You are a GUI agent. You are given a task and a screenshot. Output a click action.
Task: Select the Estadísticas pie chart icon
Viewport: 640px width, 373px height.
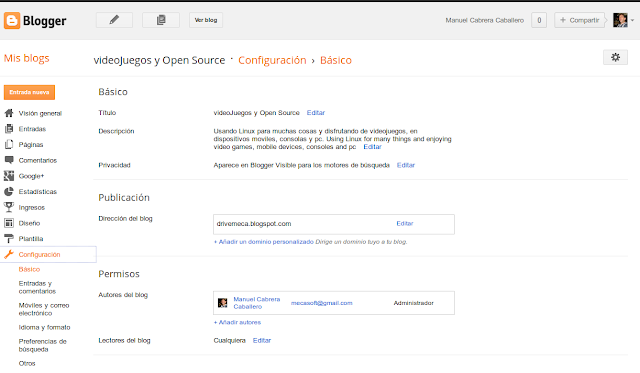coord(9,191)
